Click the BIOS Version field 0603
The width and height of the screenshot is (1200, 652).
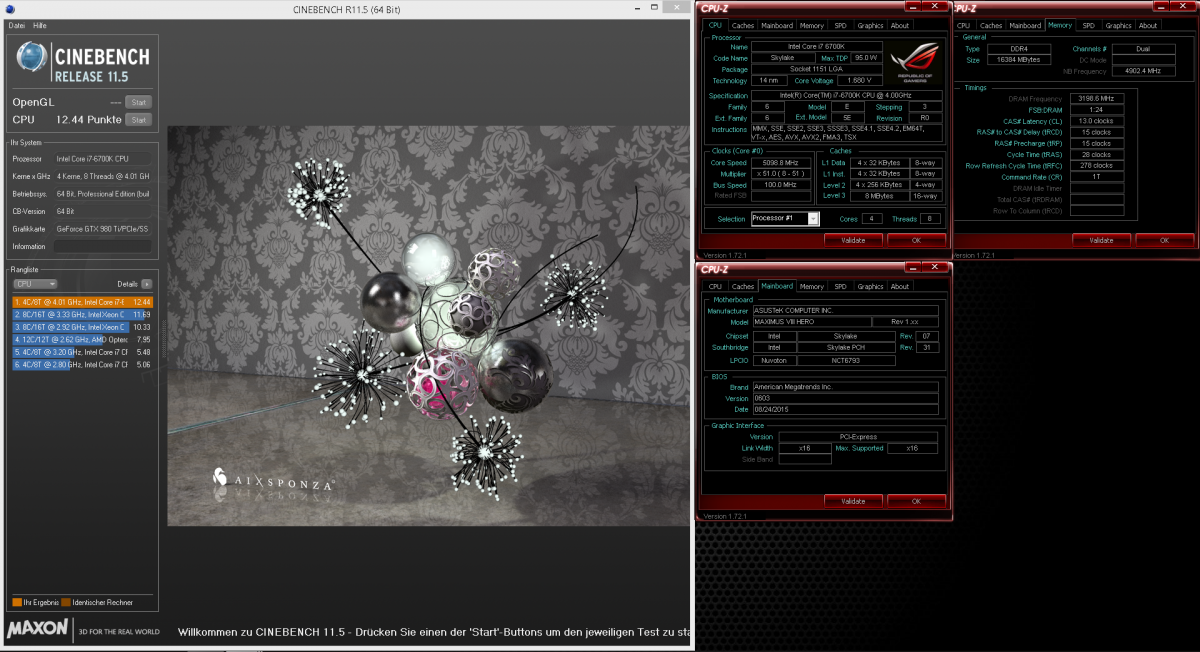coord(846,398)
